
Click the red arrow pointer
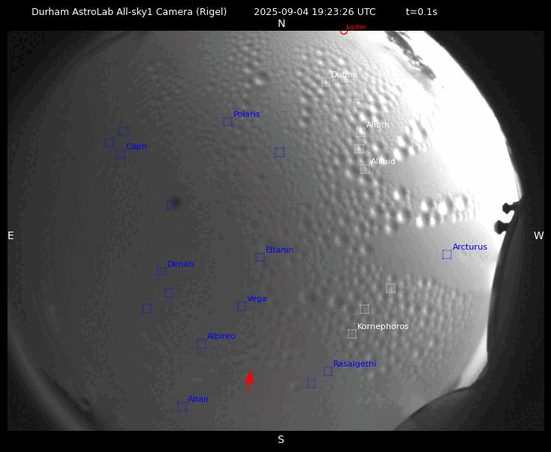[249, 381]
